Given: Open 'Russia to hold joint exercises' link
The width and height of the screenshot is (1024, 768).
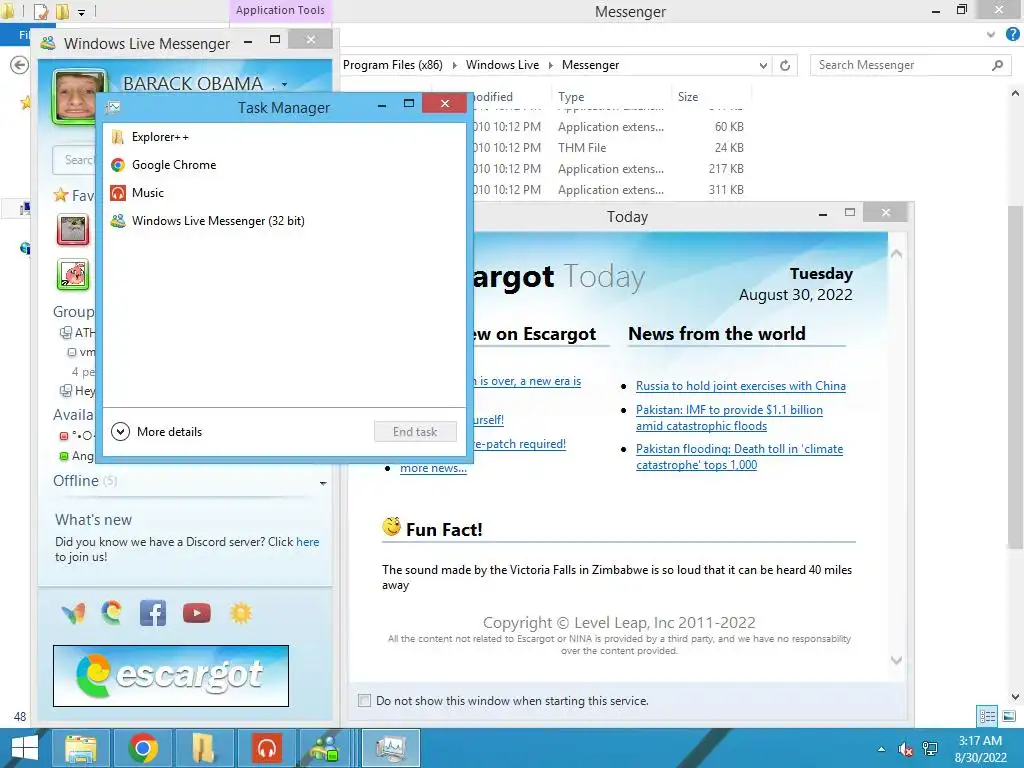Looking at the screenshot, I should click(741, 386).
